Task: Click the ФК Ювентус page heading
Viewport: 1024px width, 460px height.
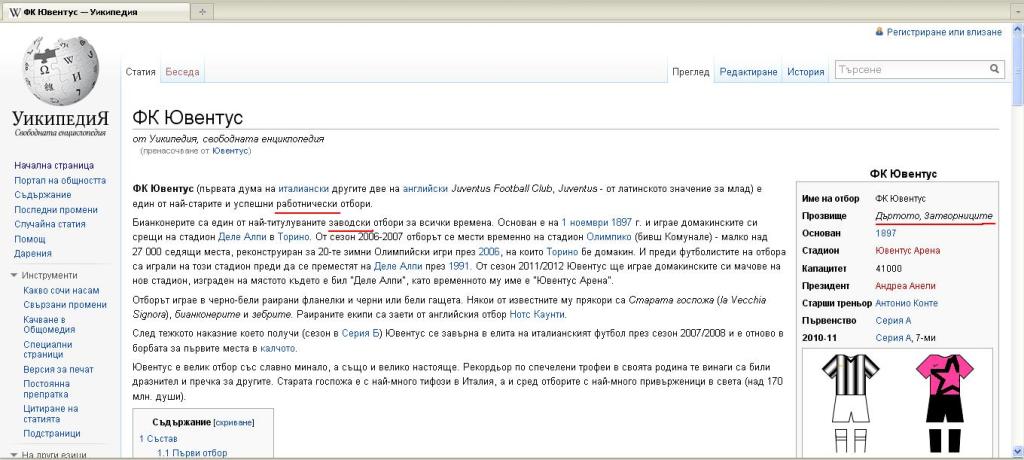Action: point(187,118)
